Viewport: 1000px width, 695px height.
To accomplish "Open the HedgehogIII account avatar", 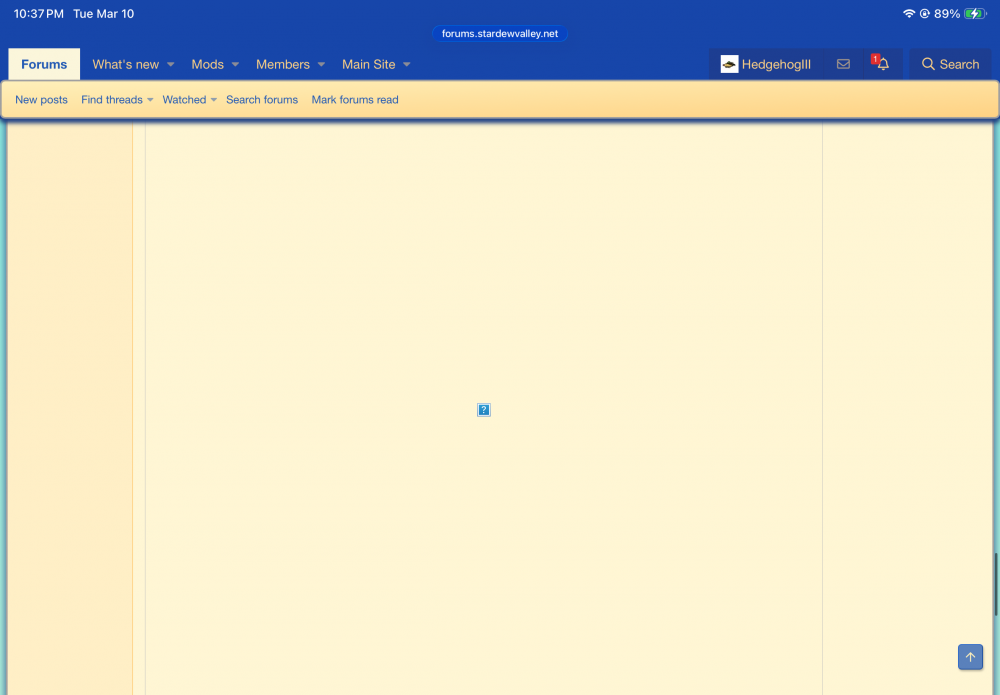I will pos(730,64).
